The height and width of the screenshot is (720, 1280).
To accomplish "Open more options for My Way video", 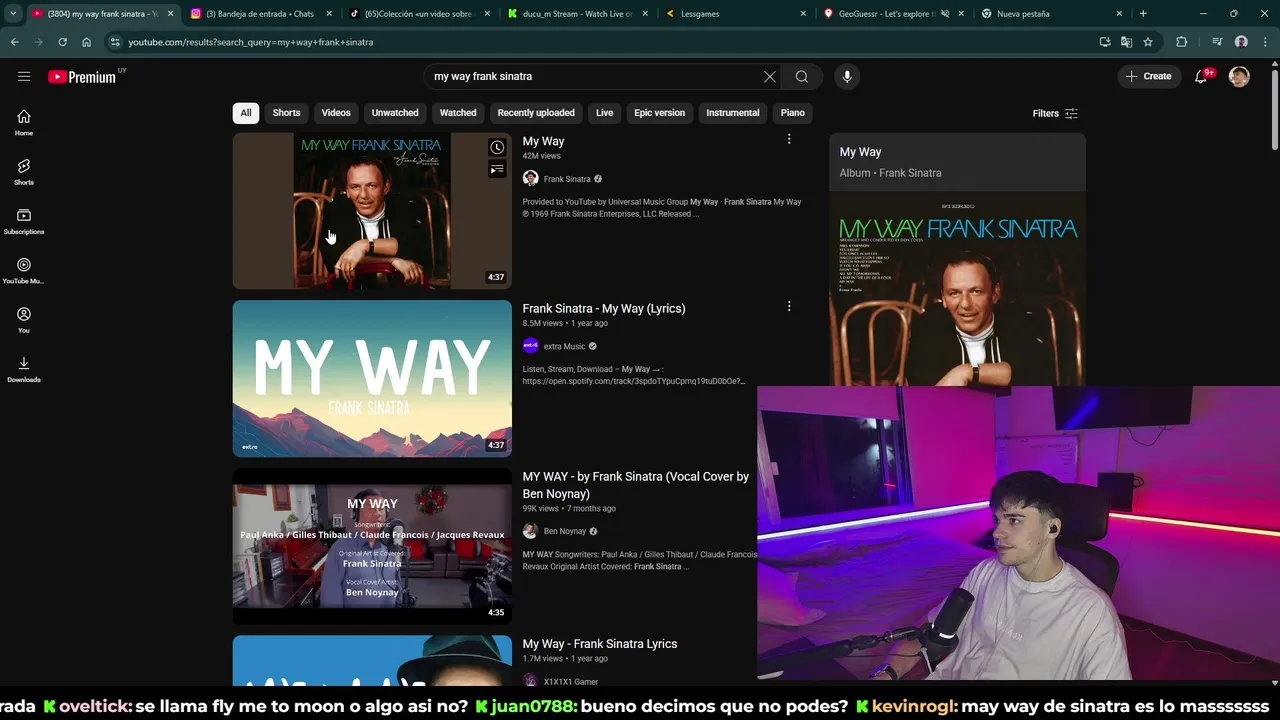I will tap(789, 140).
